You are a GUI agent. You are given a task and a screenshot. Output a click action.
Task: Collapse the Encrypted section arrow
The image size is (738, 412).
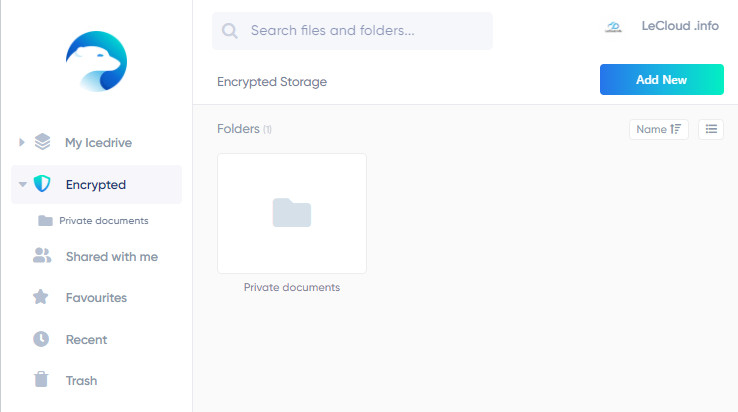click(22, 184)
